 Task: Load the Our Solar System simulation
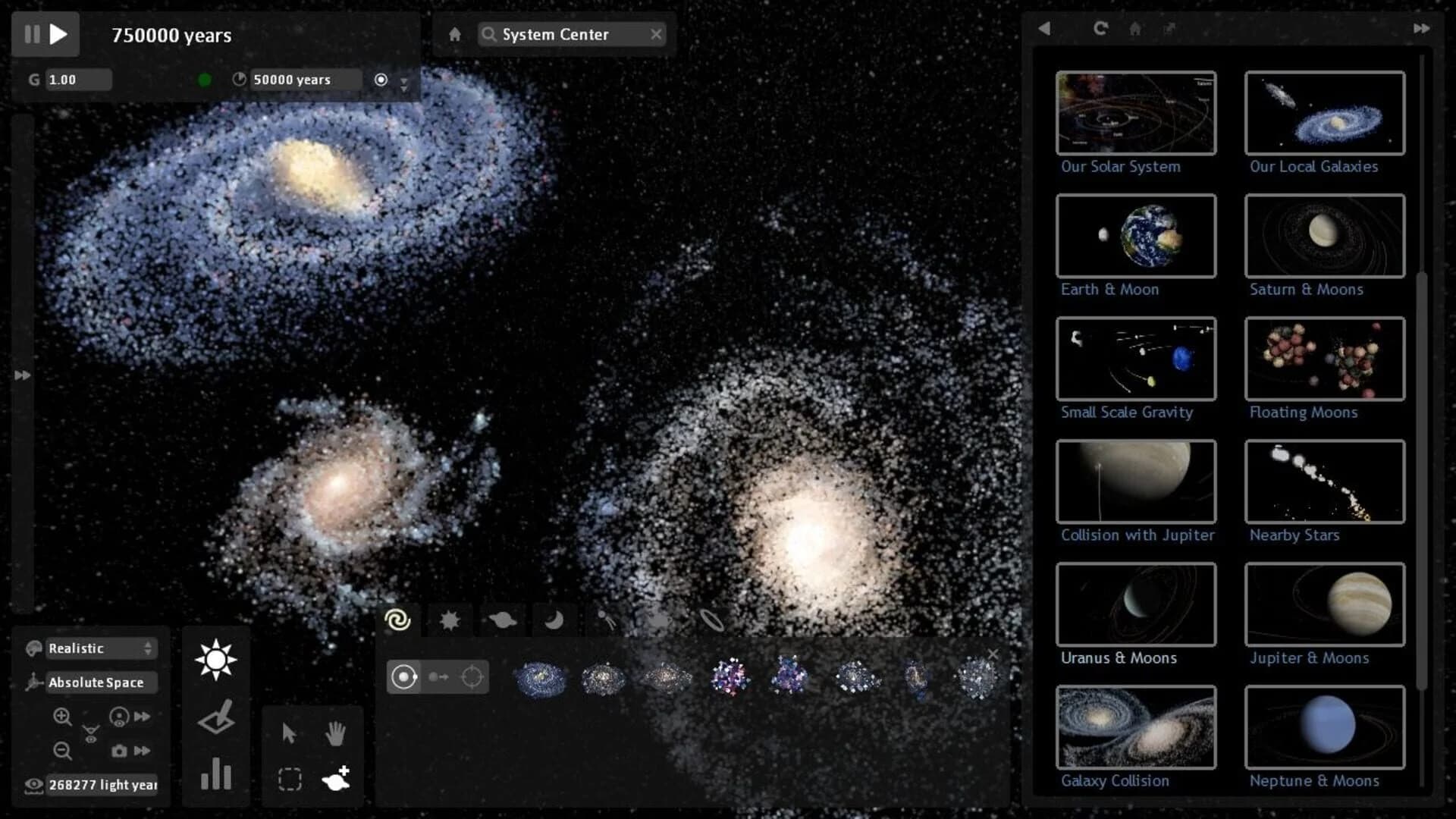[1135, 112]
